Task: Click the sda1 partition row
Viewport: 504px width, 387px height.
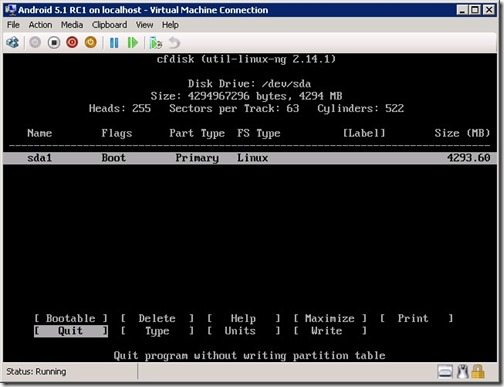Action: click(x=250, y=158)
